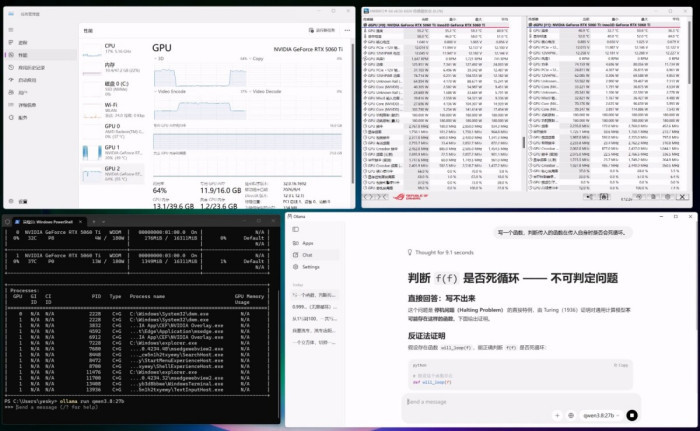The image size is (700, 431).
Task: Open new tab in Windows Terminal
Action: click(94, 222)
